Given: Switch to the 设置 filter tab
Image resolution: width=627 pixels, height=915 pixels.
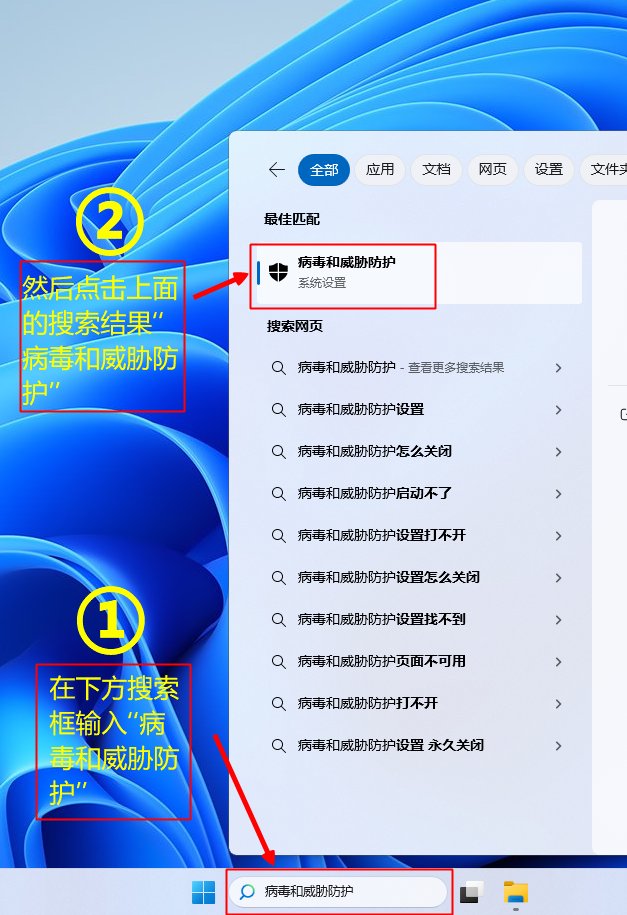Looking at the screenshot, I should click(x=548, y=170).
